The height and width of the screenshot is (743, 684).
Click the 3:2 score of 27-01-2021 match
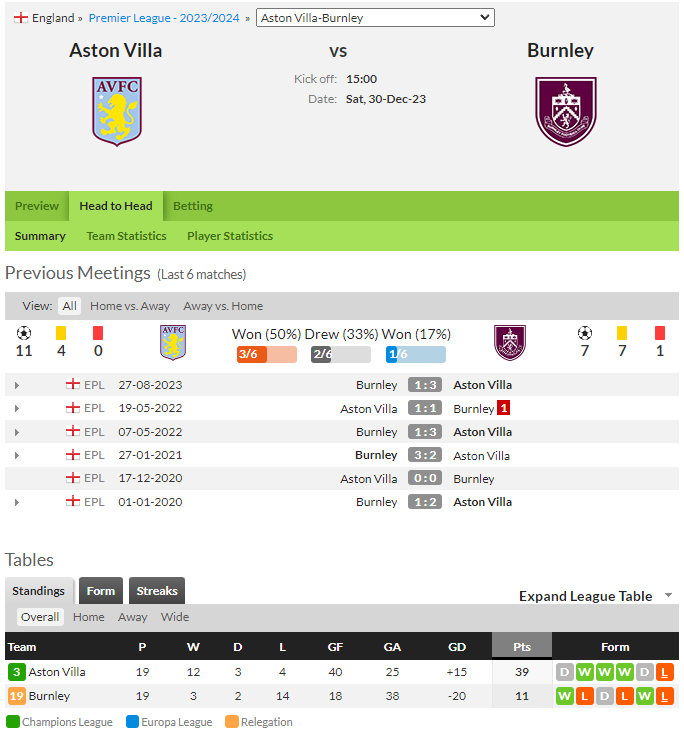click(425, 455)
